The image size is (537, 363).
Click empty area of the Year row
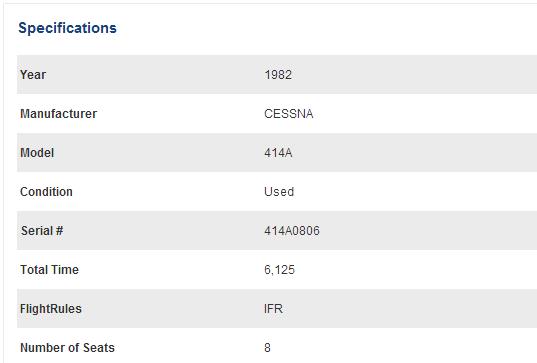pos(411,74)
